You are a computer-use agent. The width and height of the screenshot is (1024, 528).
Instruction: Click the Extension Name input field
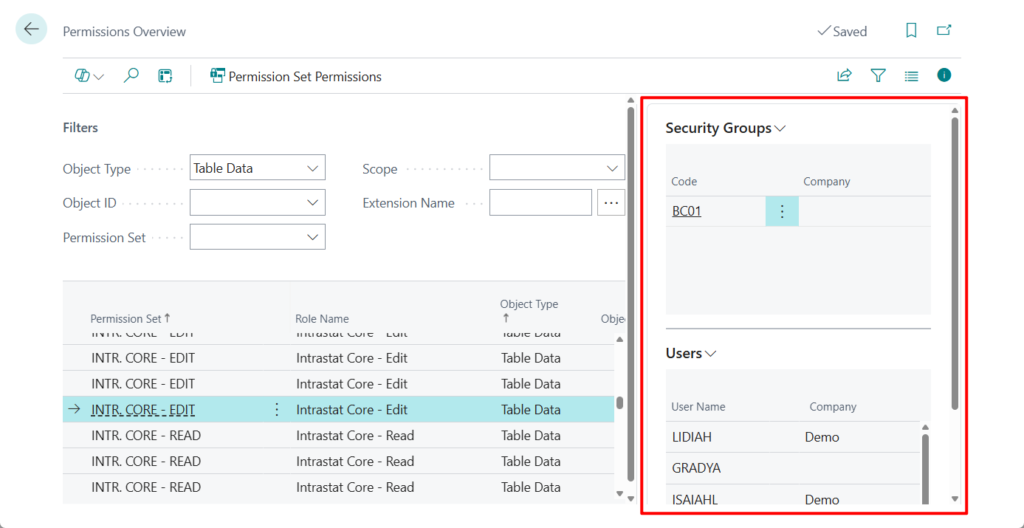[540, 203]
